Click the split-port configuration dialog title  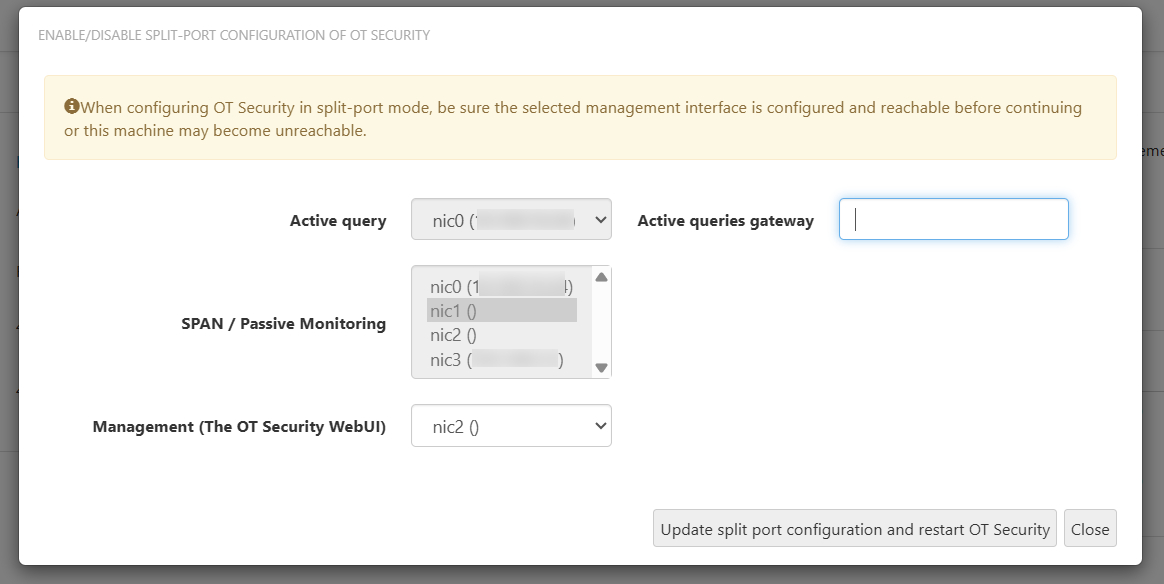(x=234, y=35)
